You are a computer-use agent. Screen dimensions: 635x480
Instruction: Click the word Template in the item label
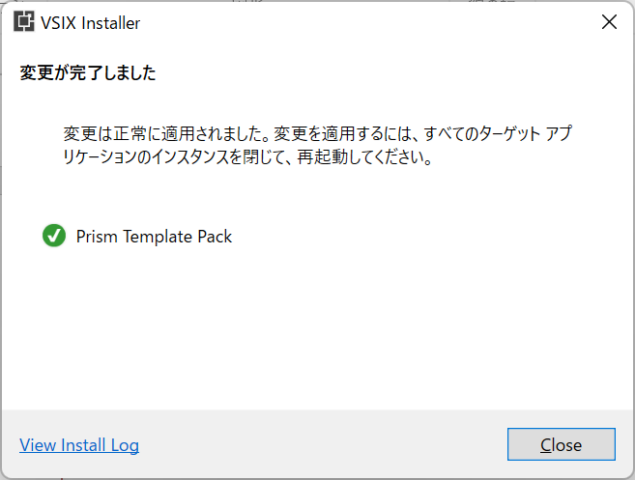(x=155, y=237)
